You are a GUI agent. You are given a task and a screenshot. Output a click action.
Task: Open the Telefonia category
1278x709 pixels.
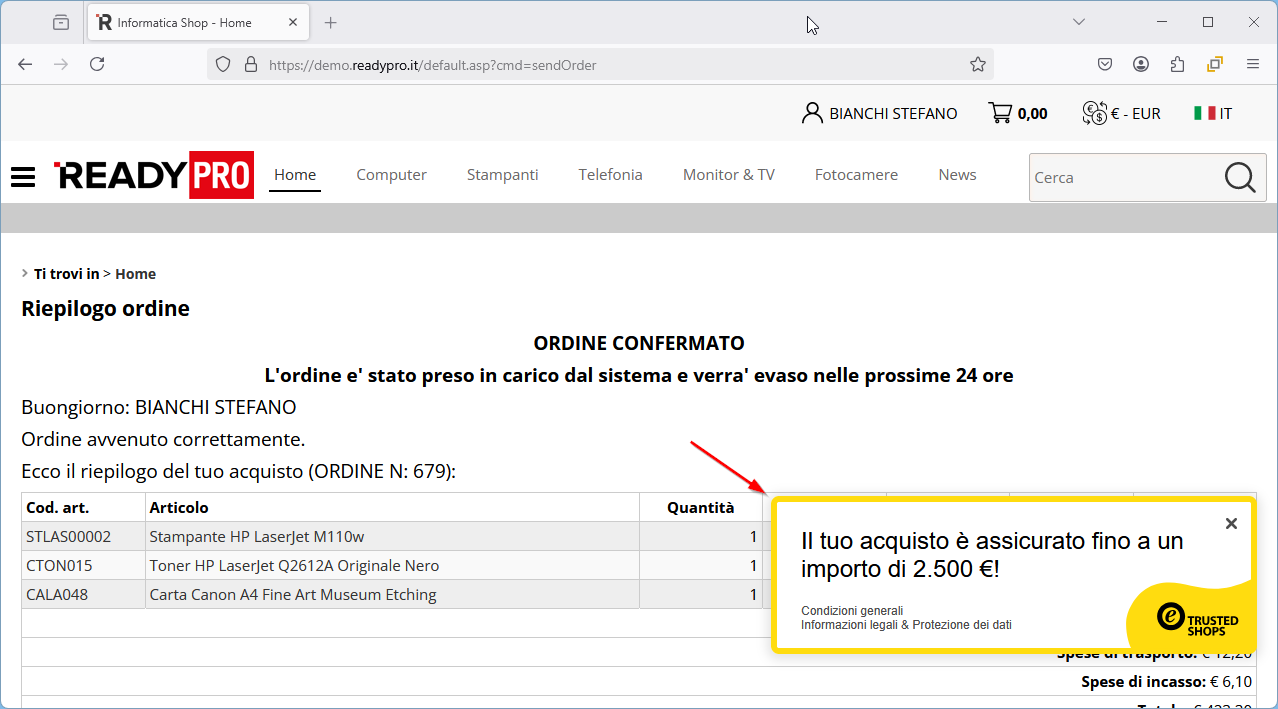[x=610, y=175]
